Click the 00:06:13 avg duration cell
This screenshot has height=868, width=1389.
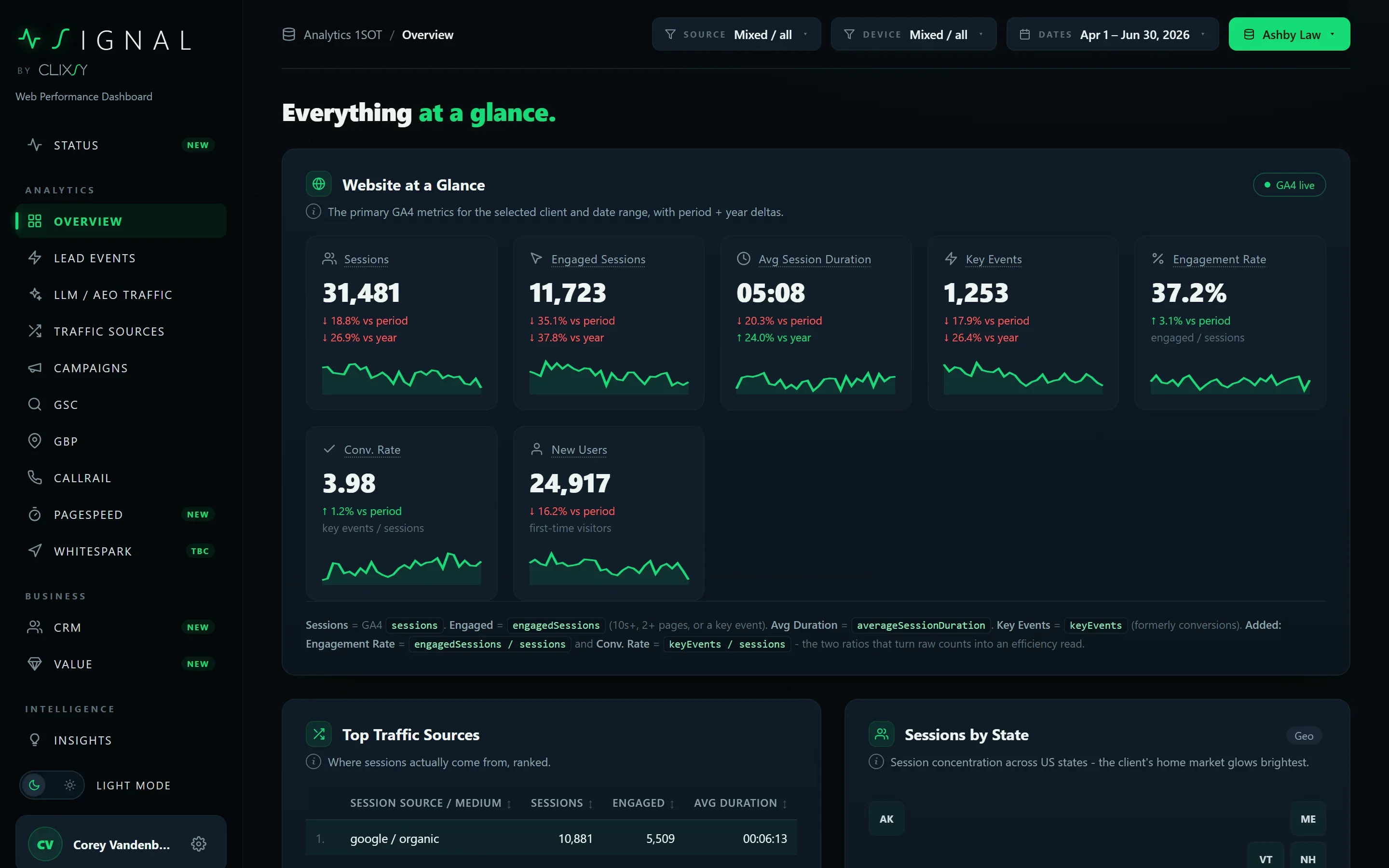(764, 839)
